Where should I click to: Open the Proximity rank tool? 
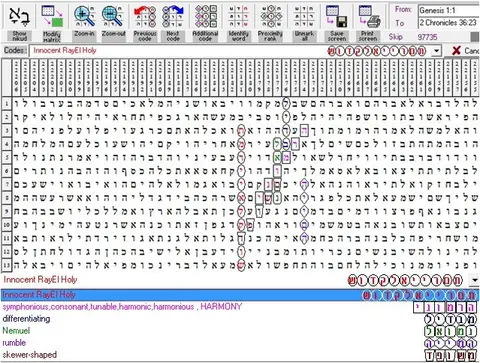[x=270, y=22]
